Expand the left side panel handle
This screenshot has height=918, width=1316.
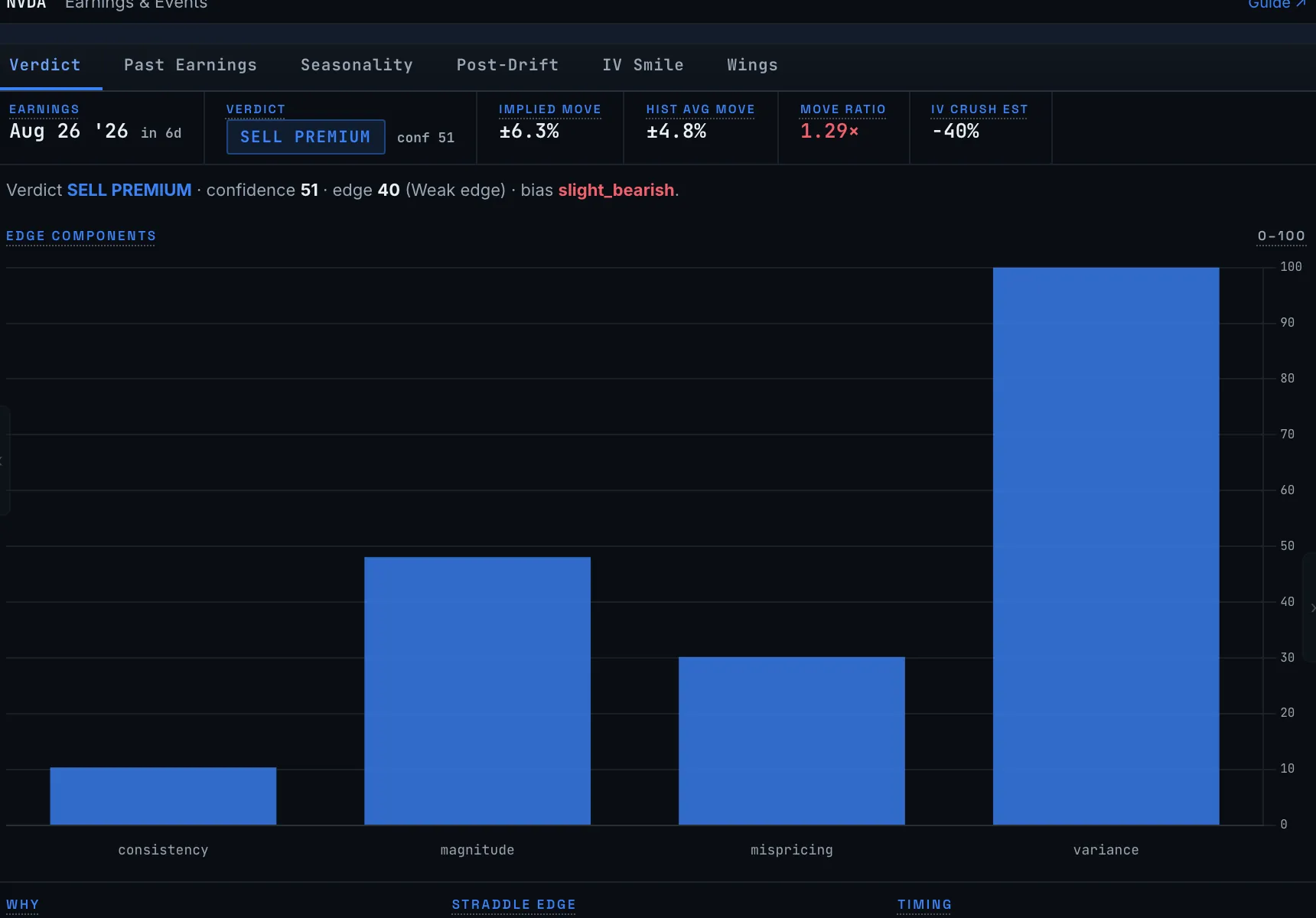point(4,461)
